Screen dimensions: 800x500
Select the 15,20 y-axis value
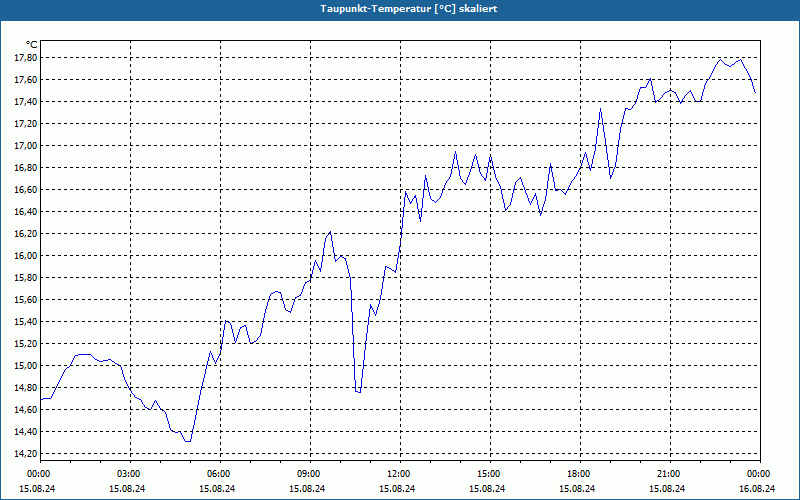click(25, 344)
